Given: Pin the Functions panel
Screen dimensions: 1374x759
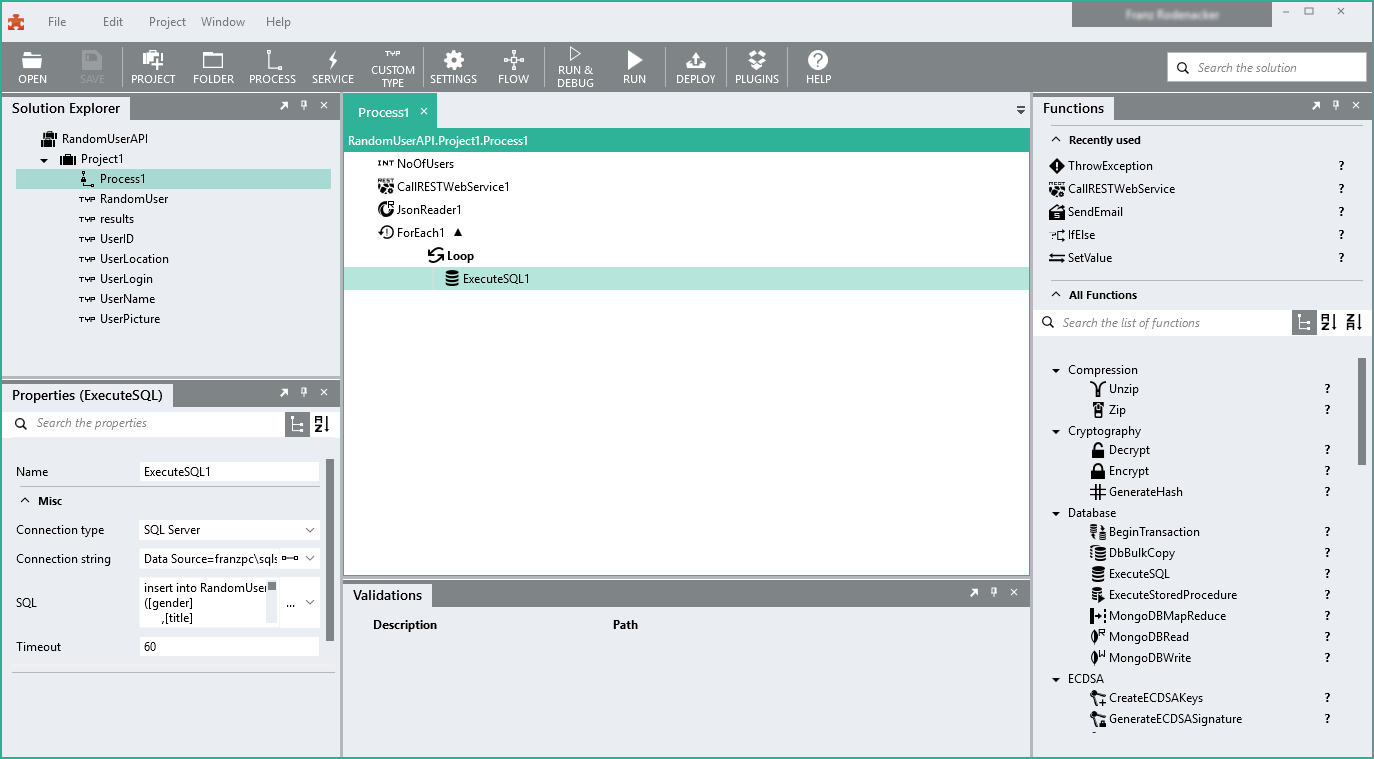Looking at the screenshot, I should coord(1336,105).
